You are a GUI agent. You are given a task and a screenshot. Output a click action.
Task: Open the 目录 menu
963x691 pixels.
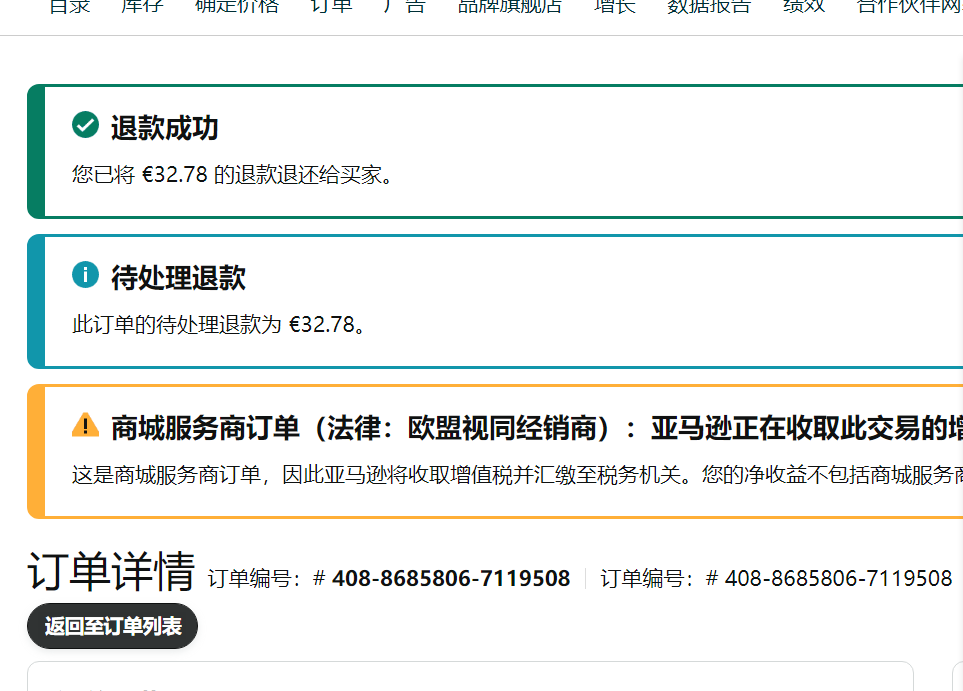pos(70,6)
